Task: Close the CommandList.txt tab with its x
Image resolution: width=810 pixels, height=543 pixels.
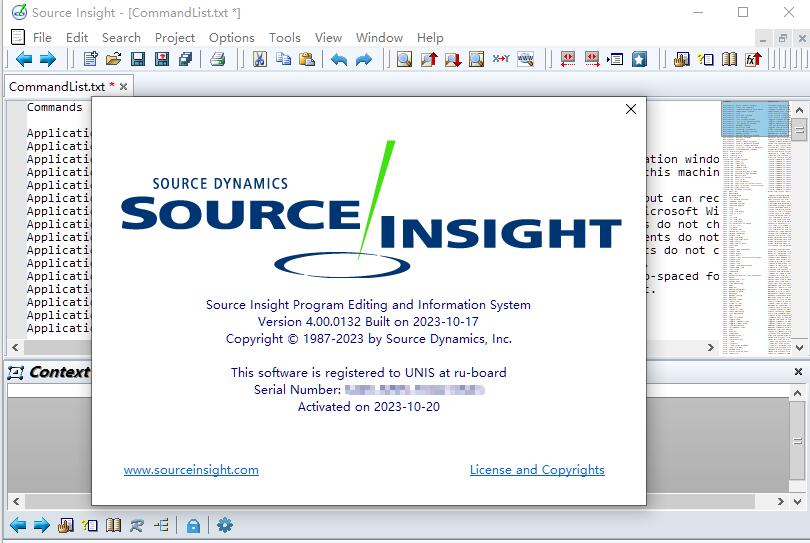Action: [x=123, y=87]
